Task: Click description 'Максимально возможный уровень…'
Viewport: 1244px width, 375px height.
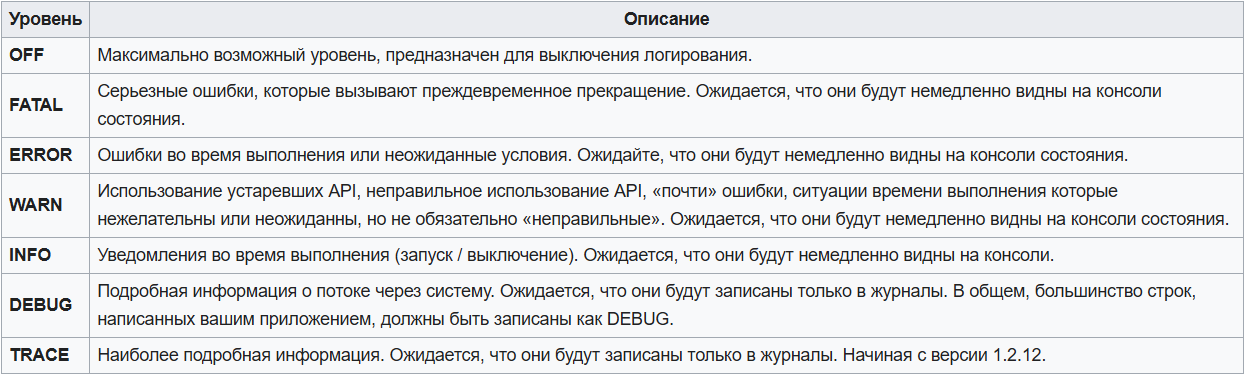Action: pos(666,55)
